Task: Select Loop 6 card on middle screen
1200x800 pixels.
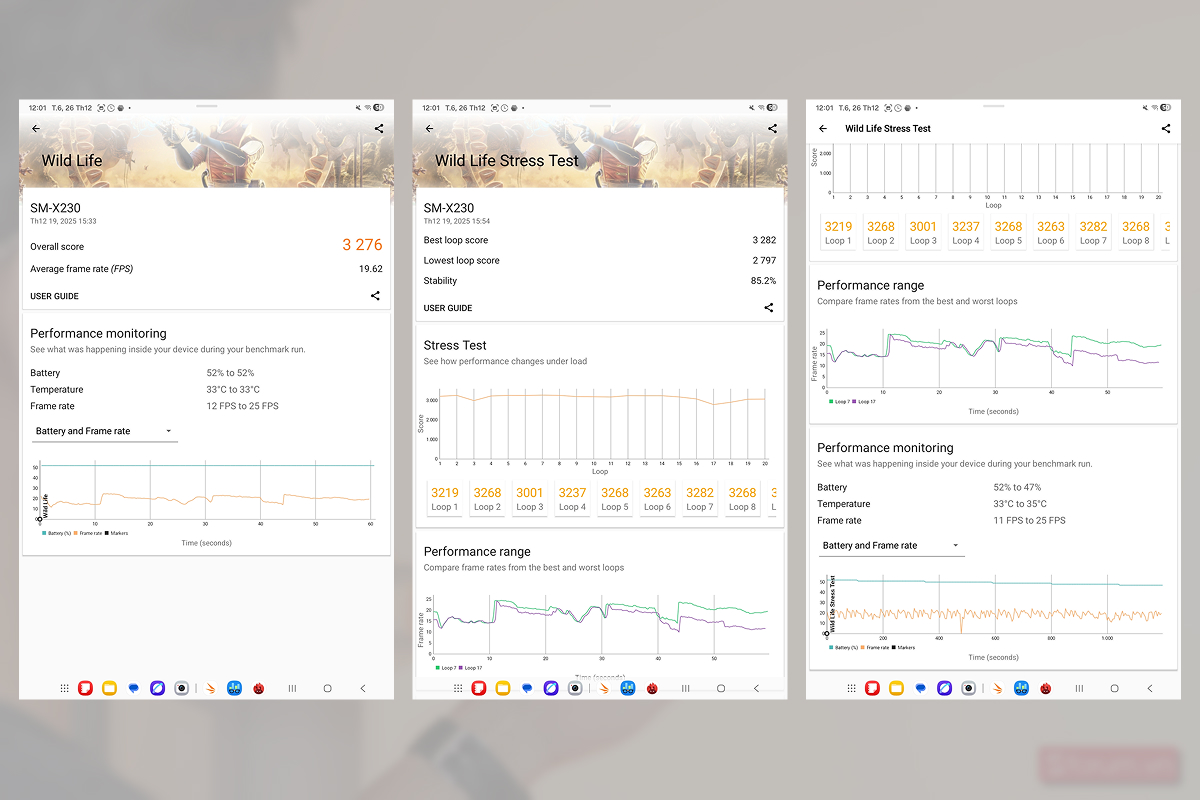Action: pos(657,499)
